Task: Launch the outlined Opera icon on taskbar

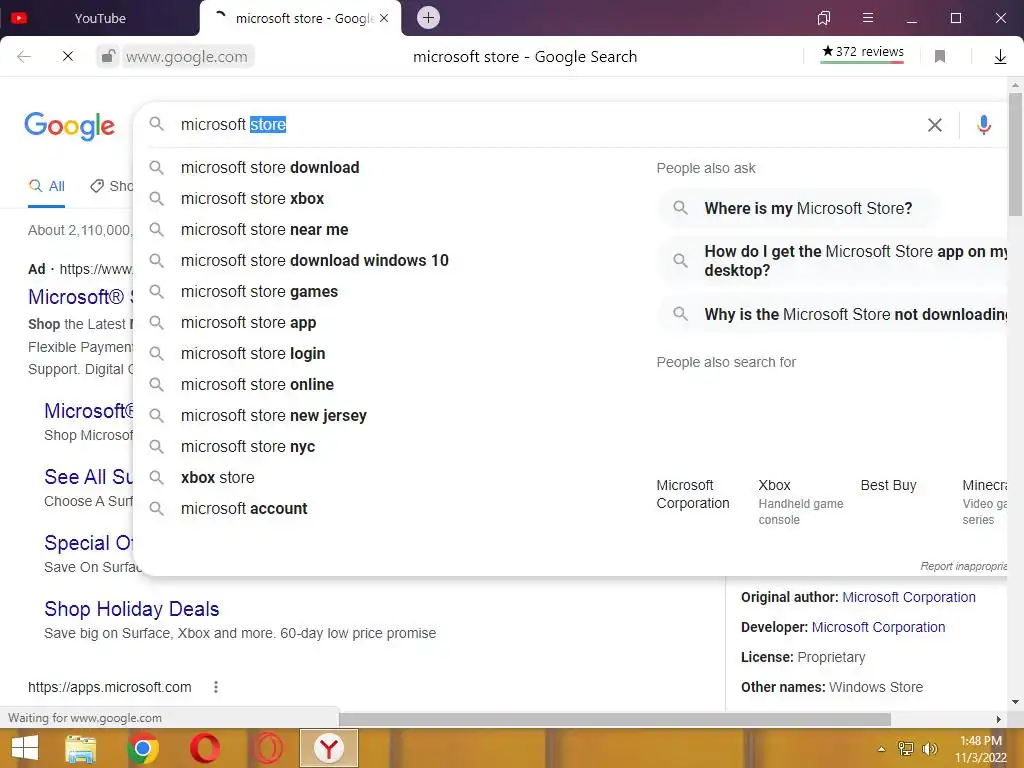Action: point(266,748)
